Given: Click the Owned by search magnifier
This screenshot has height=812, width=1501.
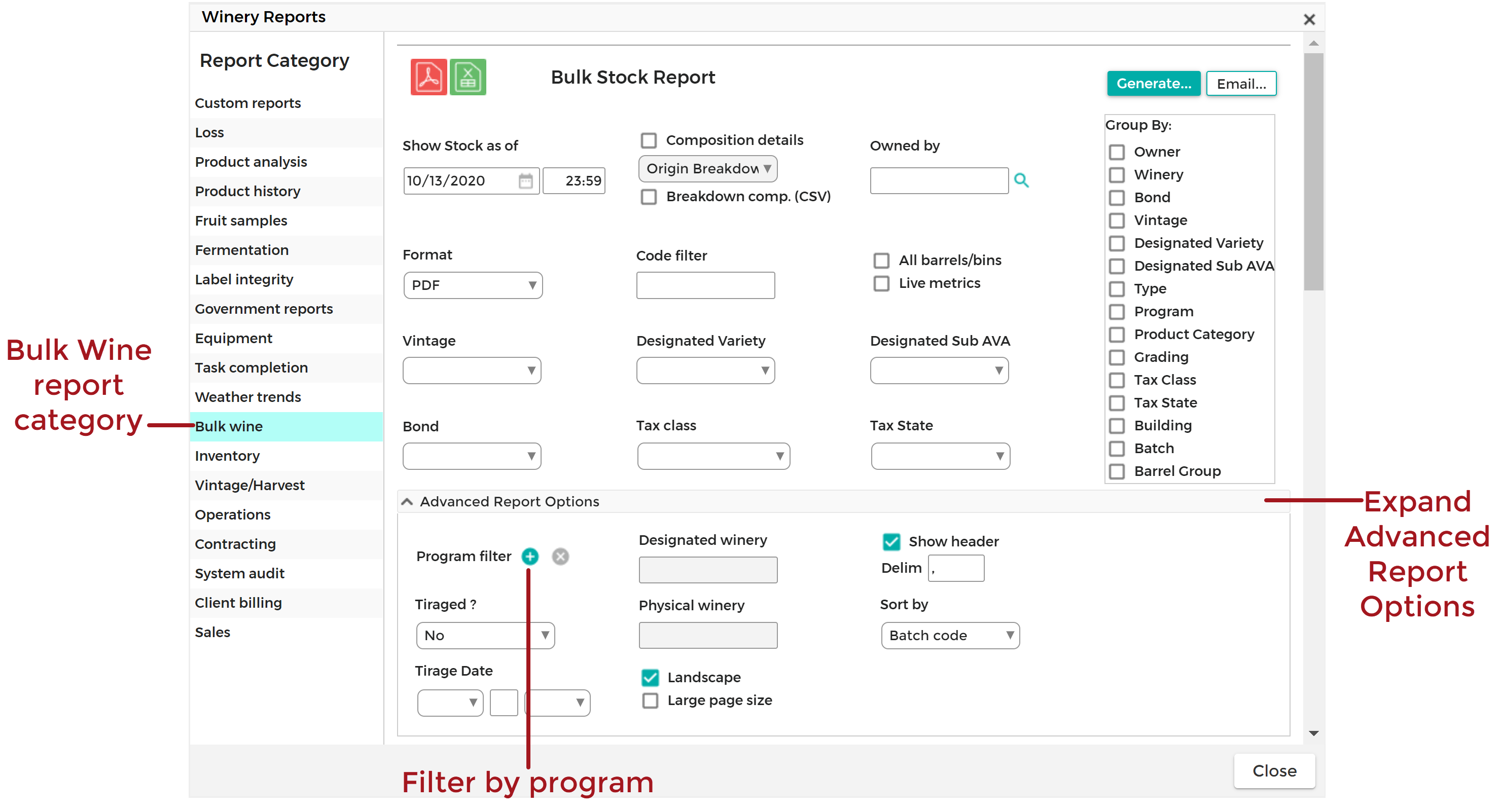Looking at the screenshot, I should 1021,180.
